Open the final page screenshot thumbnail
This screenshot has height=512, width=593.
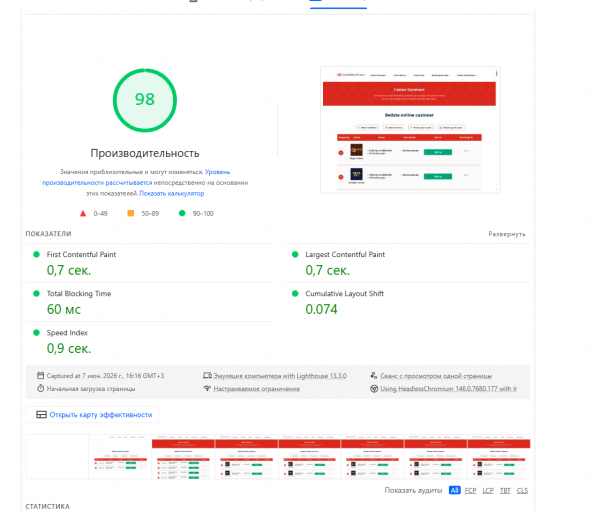tap(410, 130)
